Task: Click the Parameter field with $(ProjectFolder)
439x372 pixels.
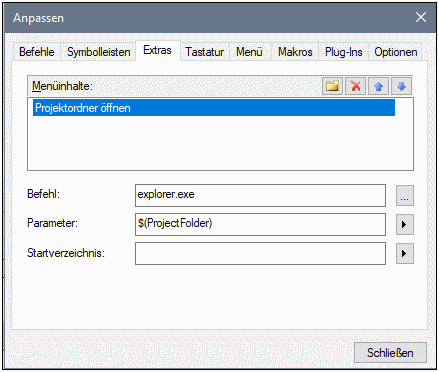Action: pos(260,224)
